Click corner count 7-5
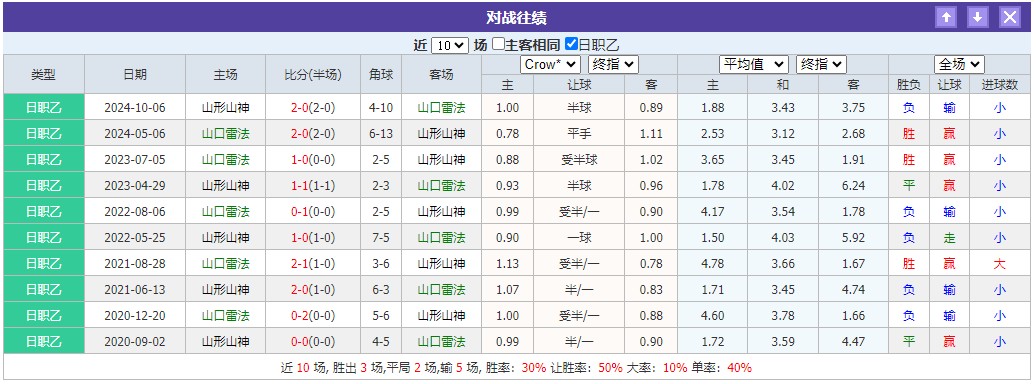 click(381, 238)
